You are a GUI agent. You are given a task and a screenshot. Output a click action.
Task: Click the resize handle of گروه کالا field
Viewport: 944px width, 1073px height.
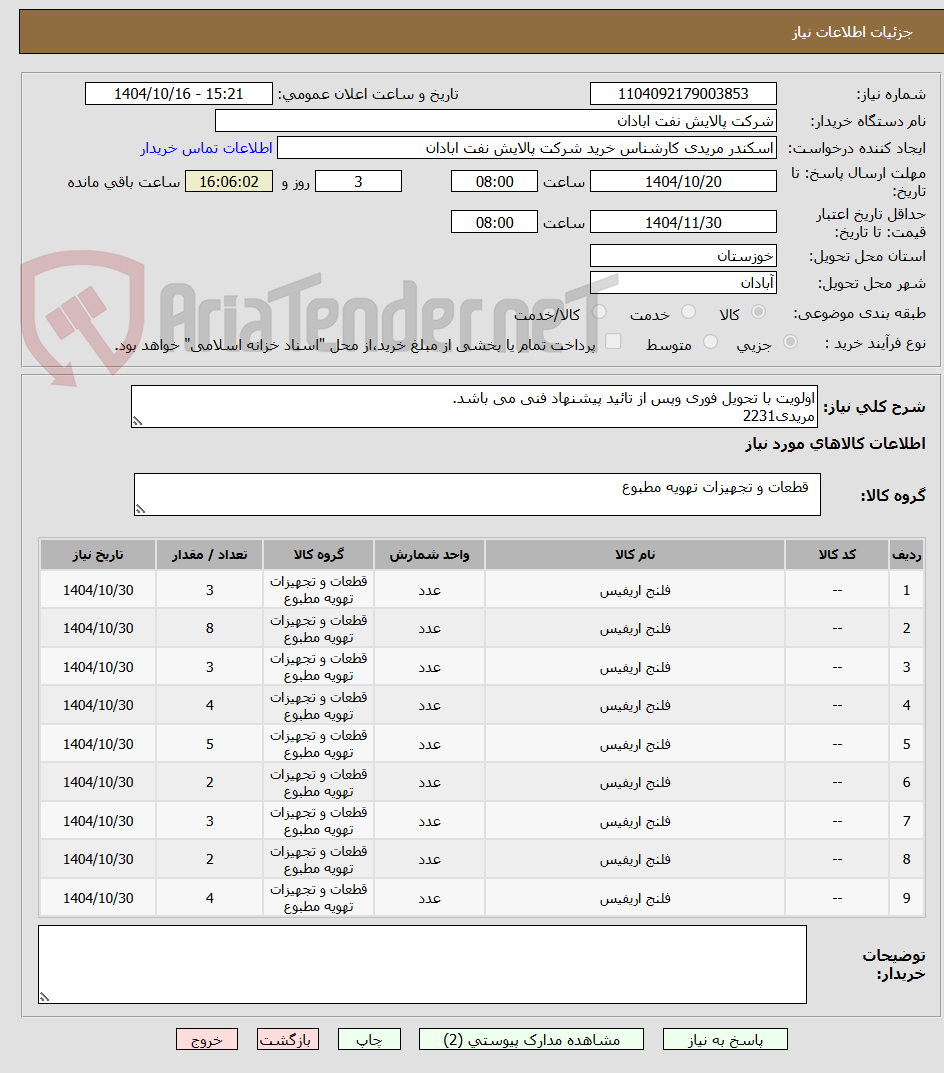[x=141, y=507]
